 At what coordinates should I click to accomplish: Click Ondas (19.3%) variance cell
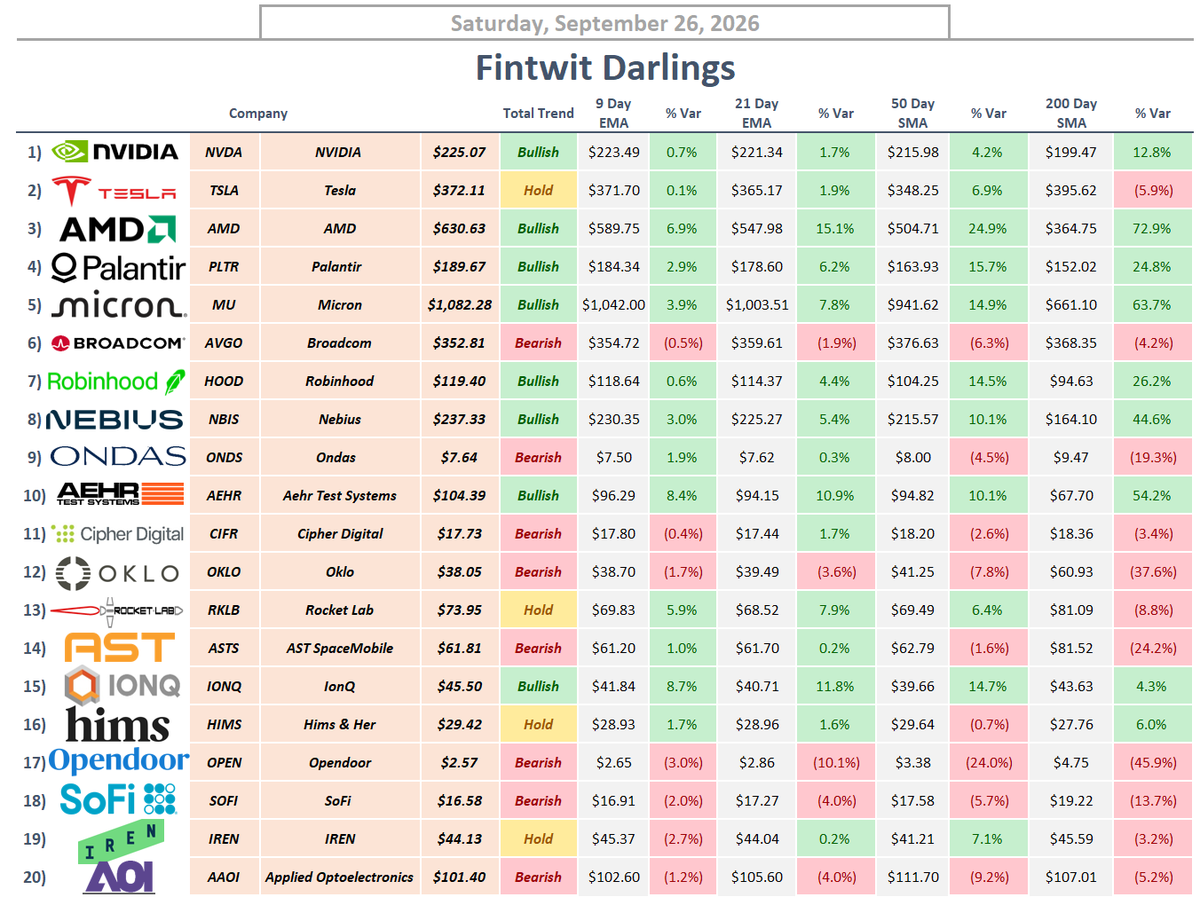(1152, 457)
